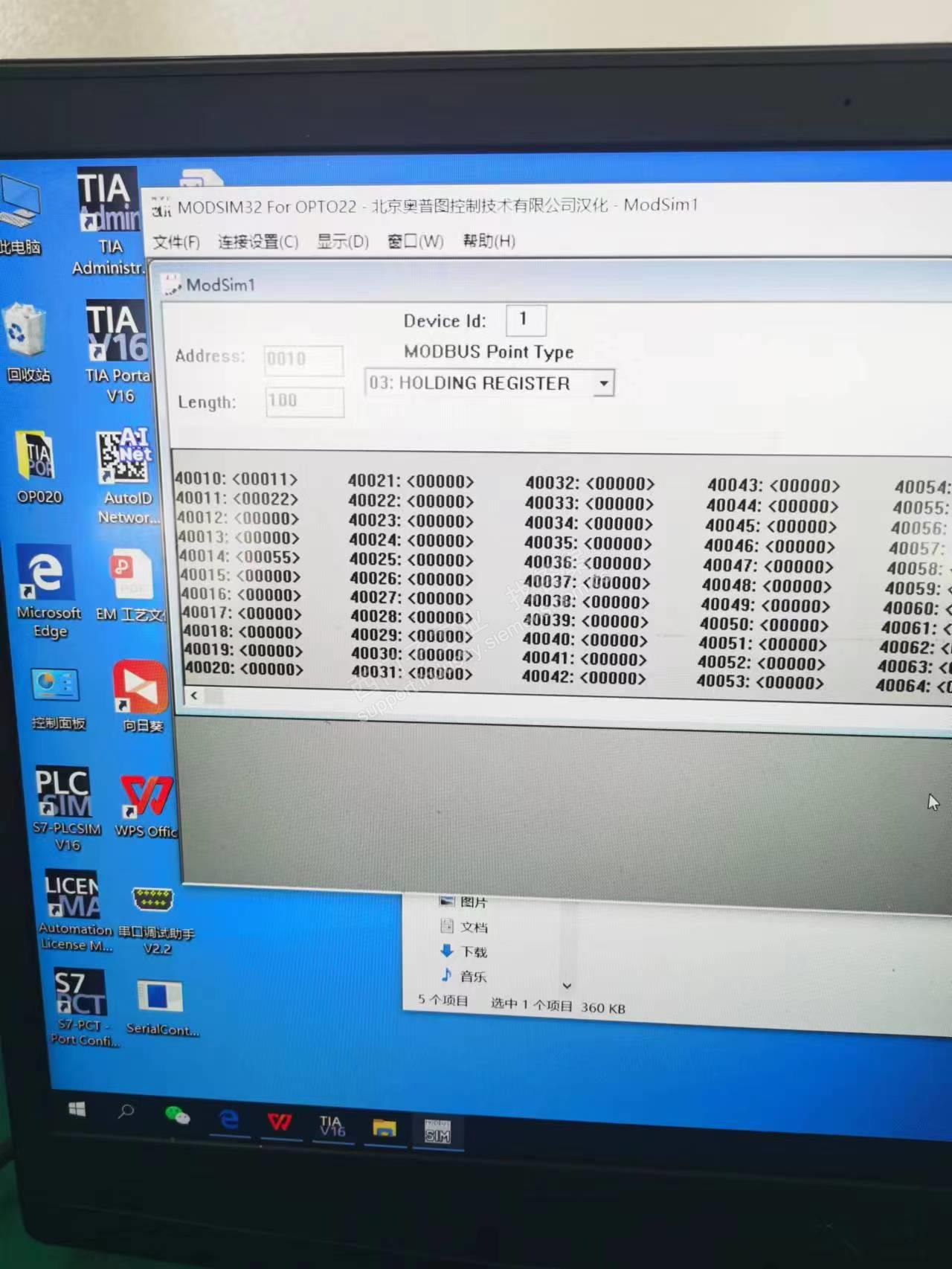Select register 40011 value <00022>

[x=266, y=498]
